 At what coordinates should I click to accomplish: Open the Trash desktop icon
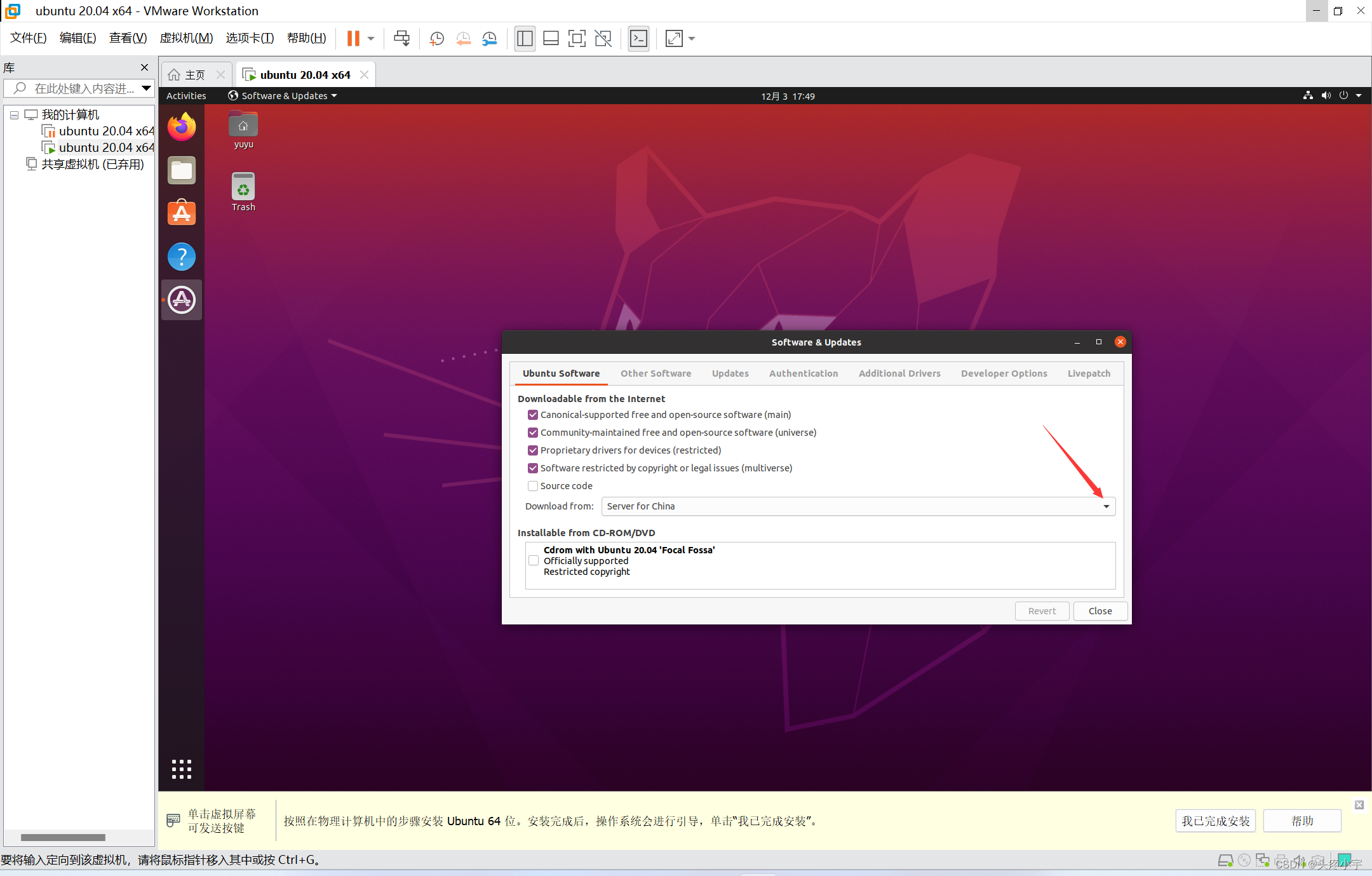point(243,192)
